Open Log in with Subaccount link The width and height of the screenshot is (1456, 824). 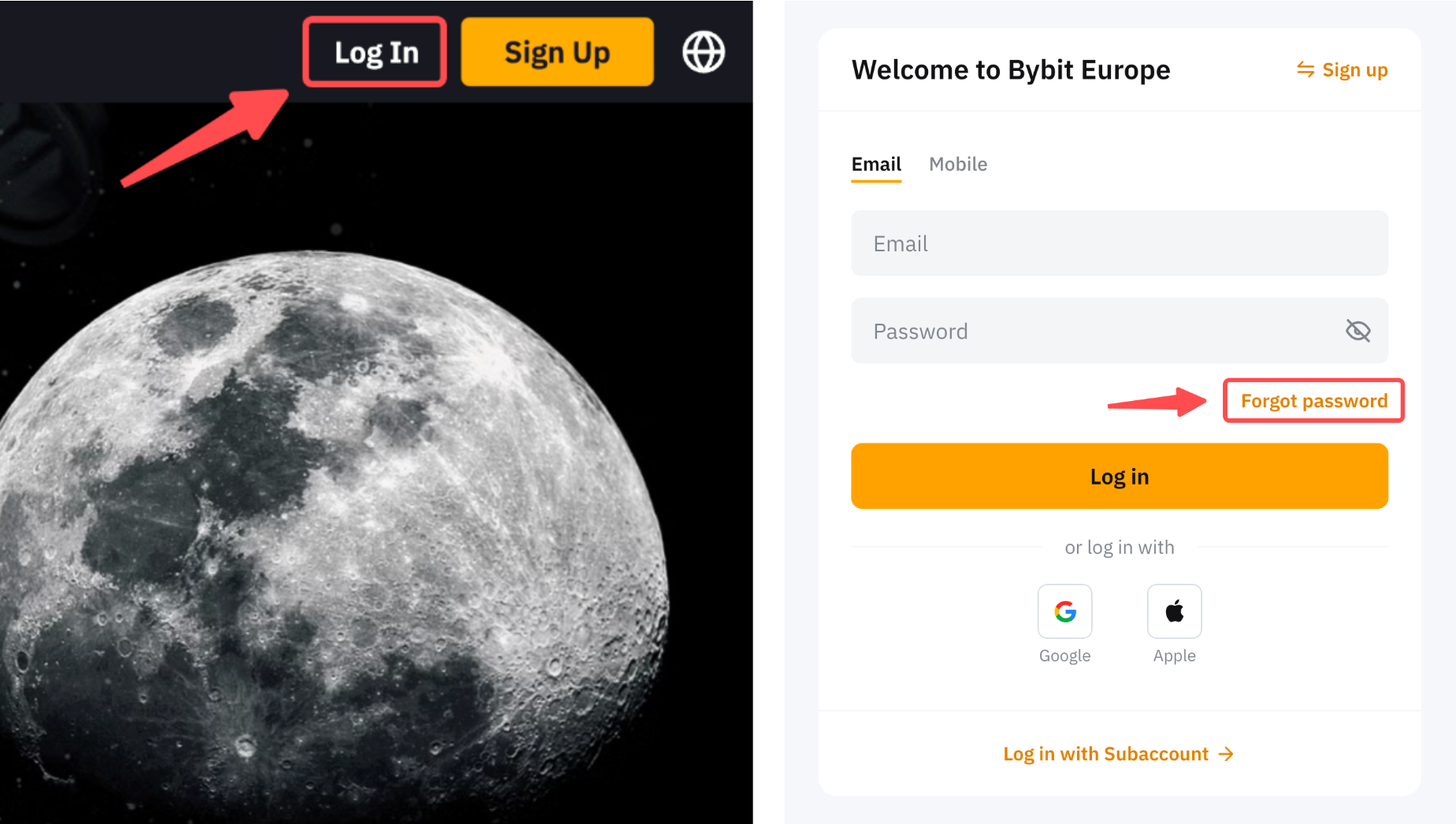click(1105, 754)
